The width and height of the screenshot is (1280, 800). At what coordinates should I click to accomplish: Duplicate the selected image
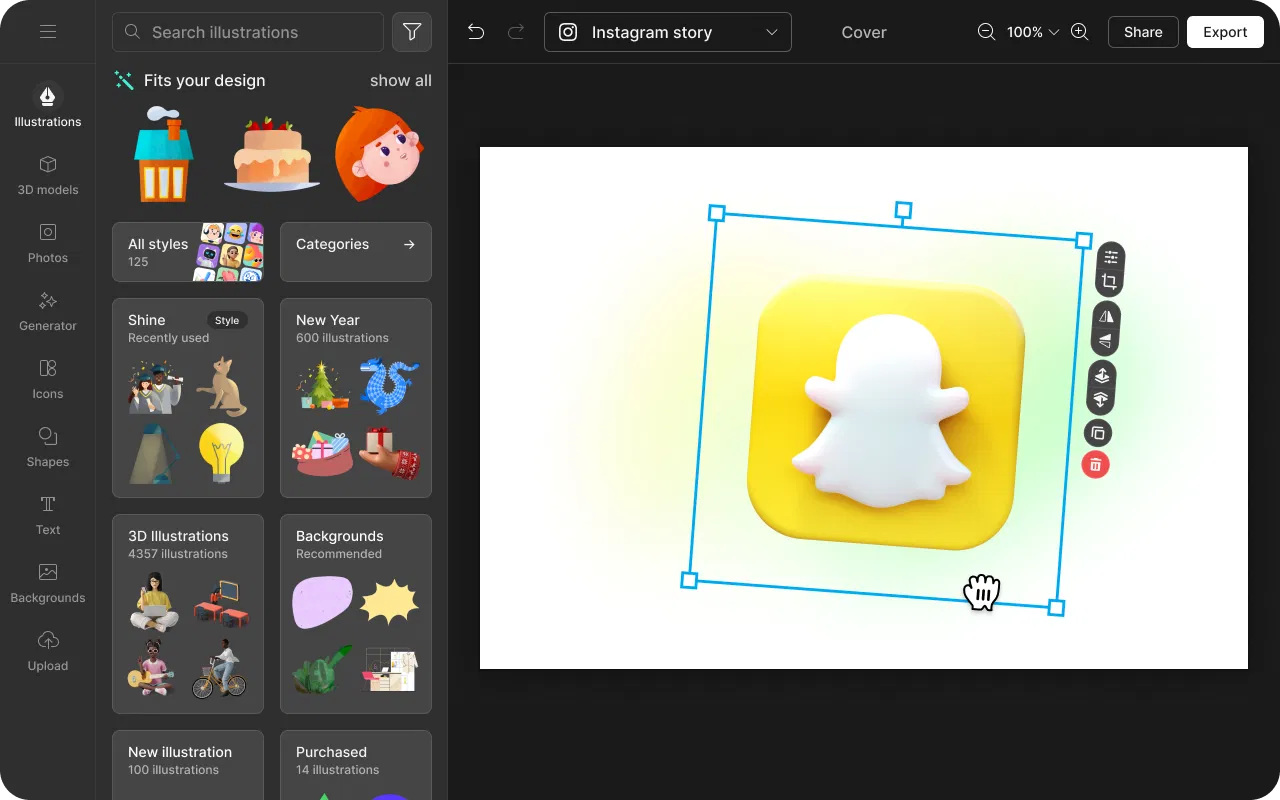(1098, 433)
